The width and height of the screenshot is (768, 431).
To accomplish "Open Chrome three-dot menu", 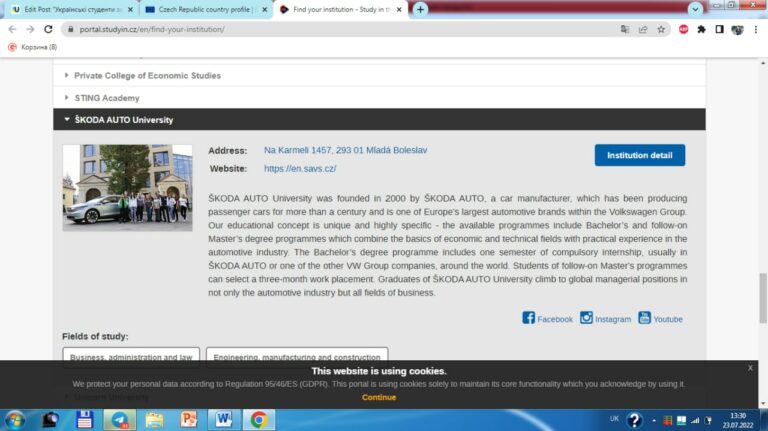I will pyautogui.click(x=756, y=29).
